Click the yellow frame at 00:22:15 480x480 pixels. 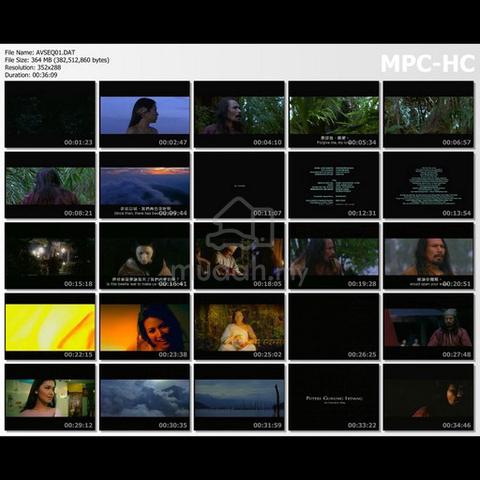coord(50,326)
